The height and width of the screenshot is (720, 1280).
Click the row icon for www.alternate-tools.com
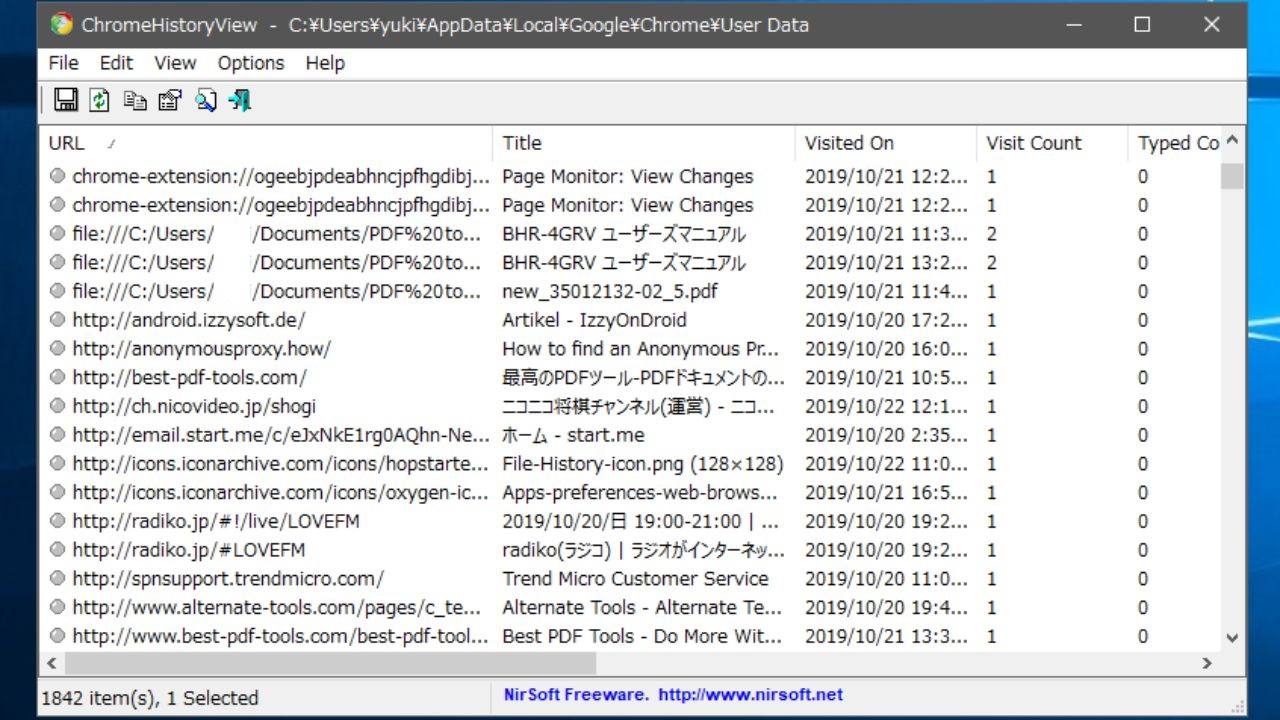coord(57,607)
